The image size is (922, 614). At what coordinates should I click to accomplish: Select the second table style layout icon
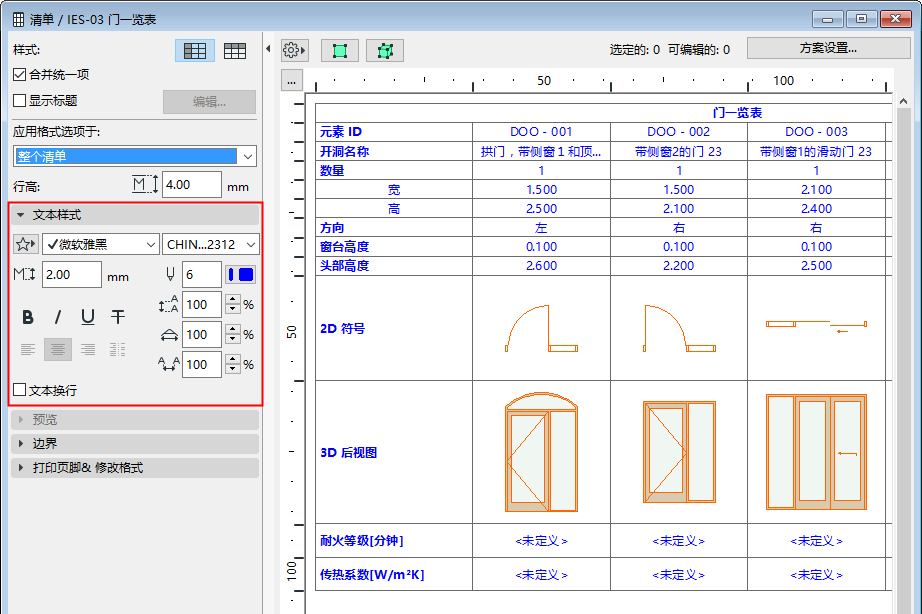click(235, 51)
